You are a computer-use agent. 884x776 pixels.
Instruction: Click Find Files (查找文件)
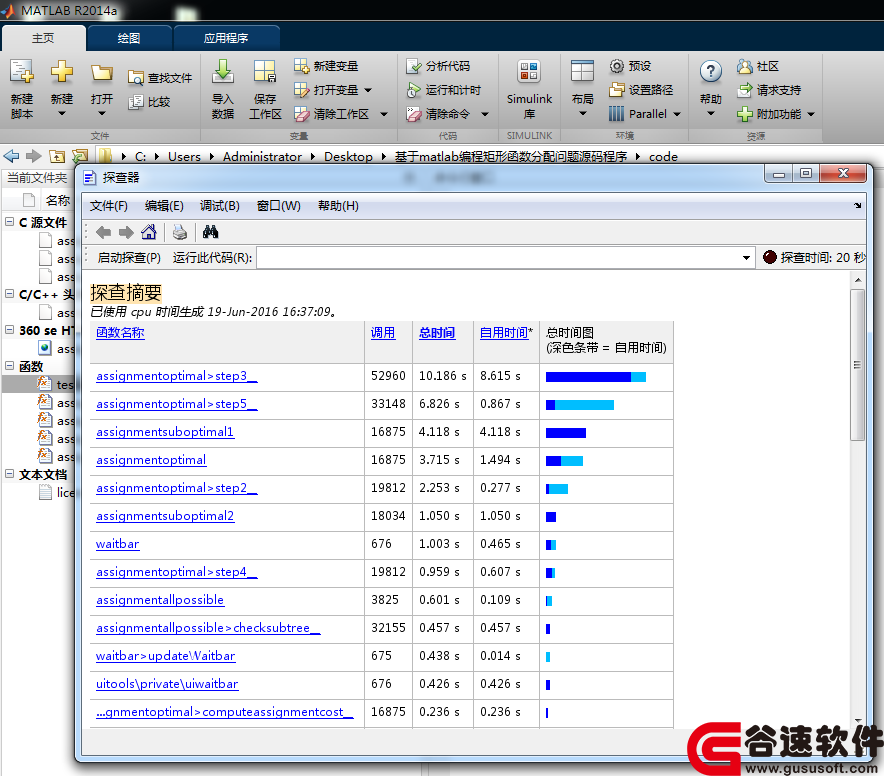[x=160, y=78]
